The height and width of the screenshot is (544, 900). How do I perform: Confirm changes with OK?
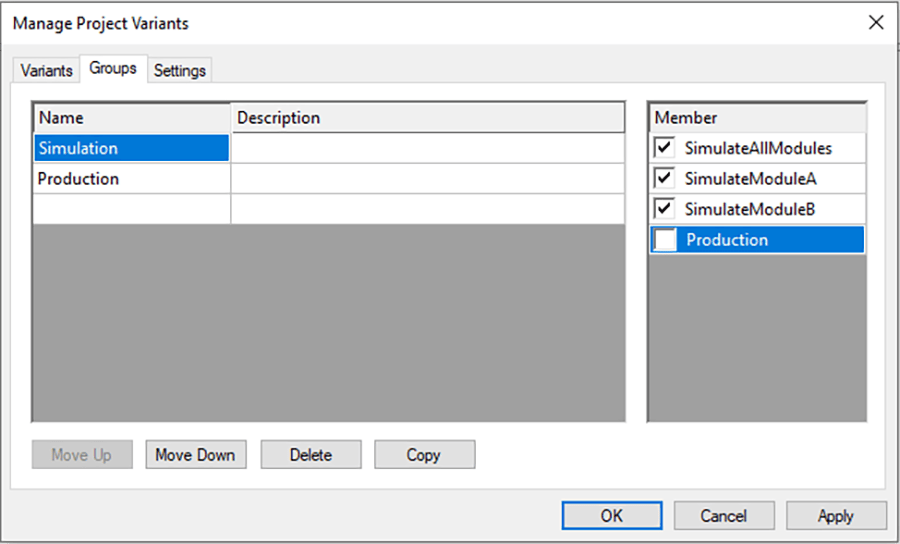612,515
